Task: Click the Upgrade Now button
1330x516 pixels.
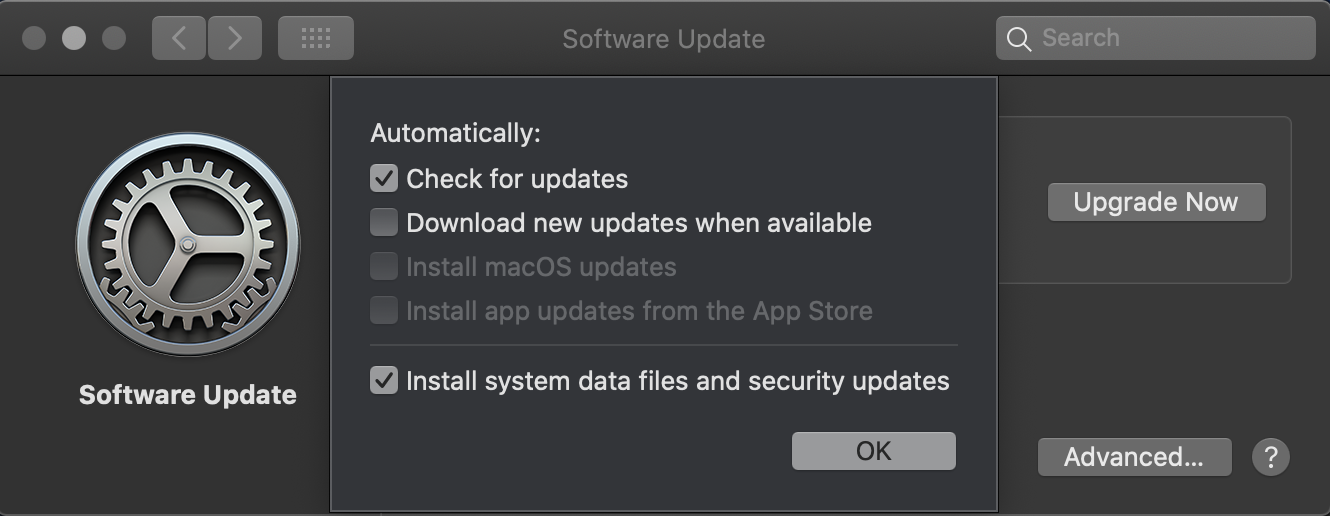Action: [1155, 202]
